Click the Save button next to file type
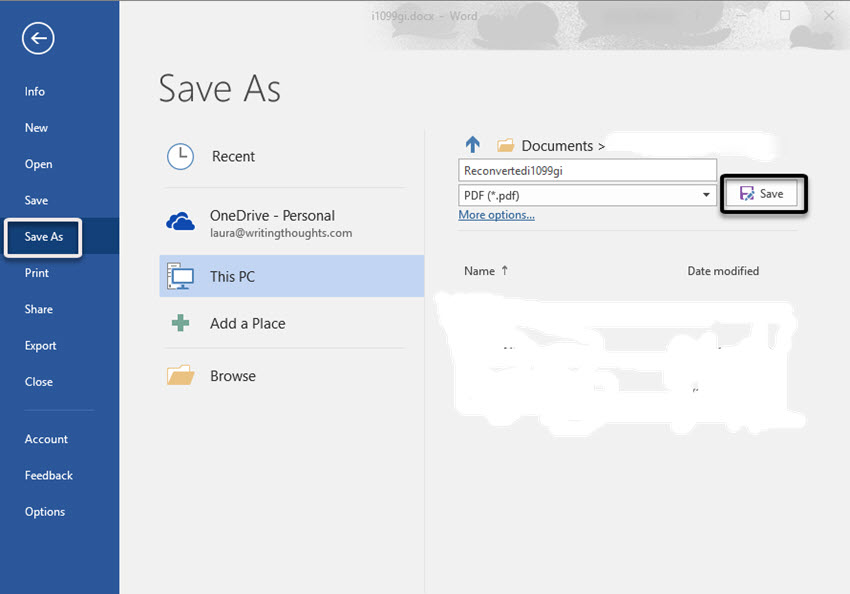The image size is (850, 594). [x=763, y=194]
